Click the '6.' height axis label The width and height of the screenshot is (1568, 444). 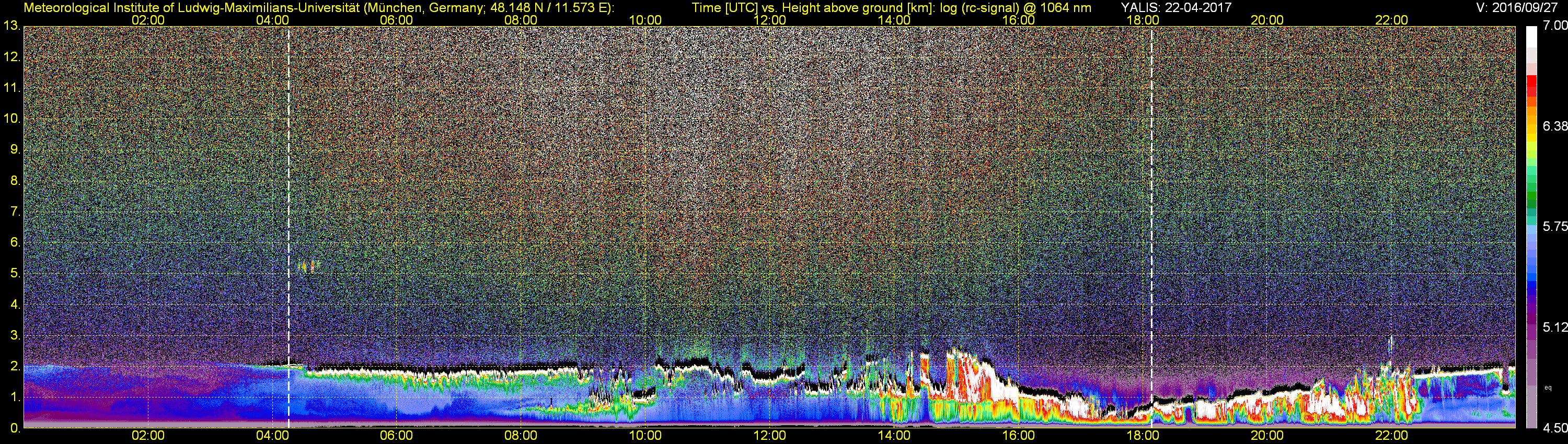click(x=16, y=242)
